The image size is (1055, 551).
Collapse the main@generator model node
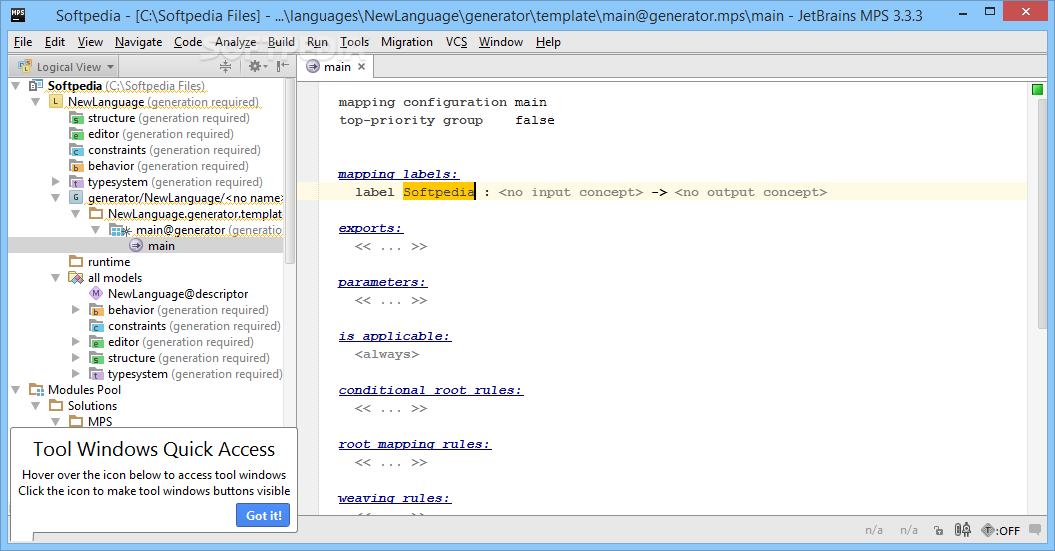[x=96, y=230]
